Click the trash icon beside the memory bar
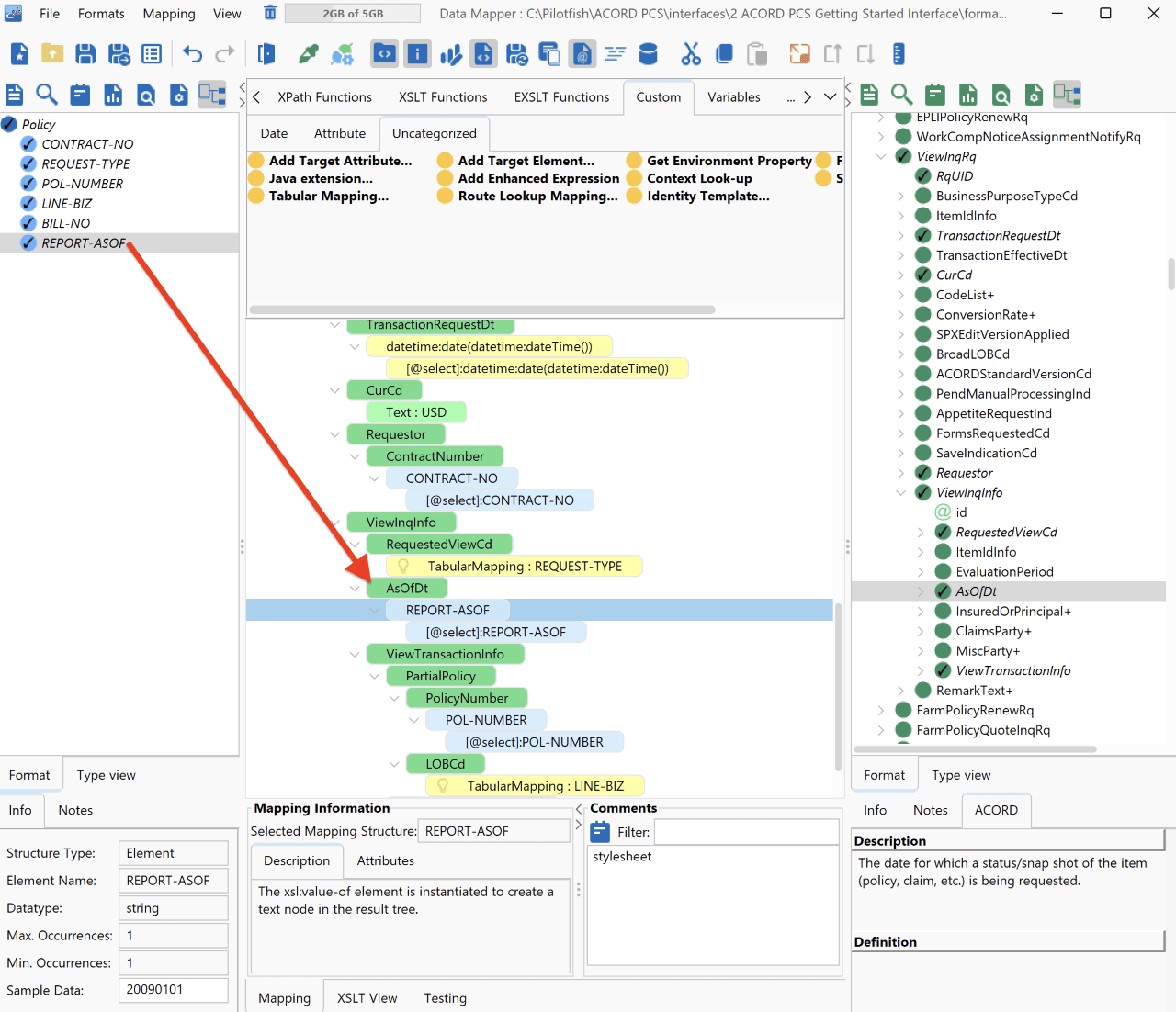The height and width of the screenshot is (1012, 1176). coord(270,13)
